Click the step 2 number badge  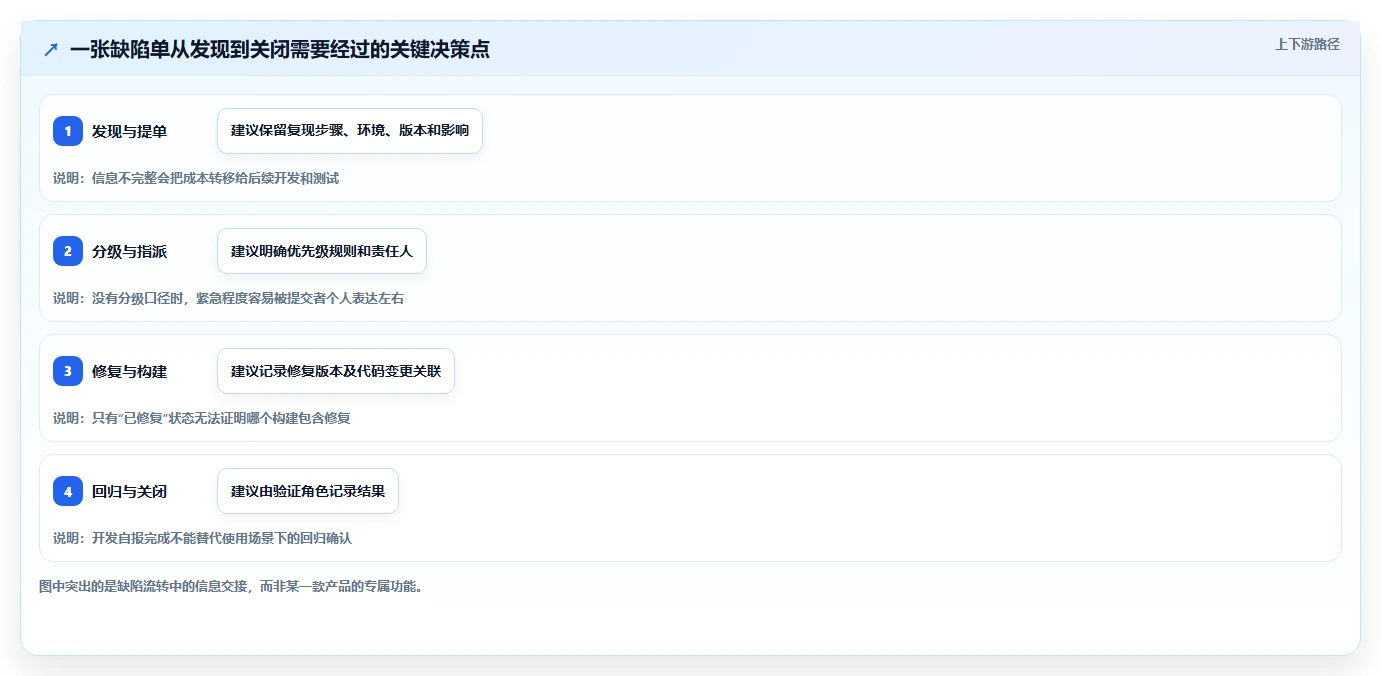[68, 251]
